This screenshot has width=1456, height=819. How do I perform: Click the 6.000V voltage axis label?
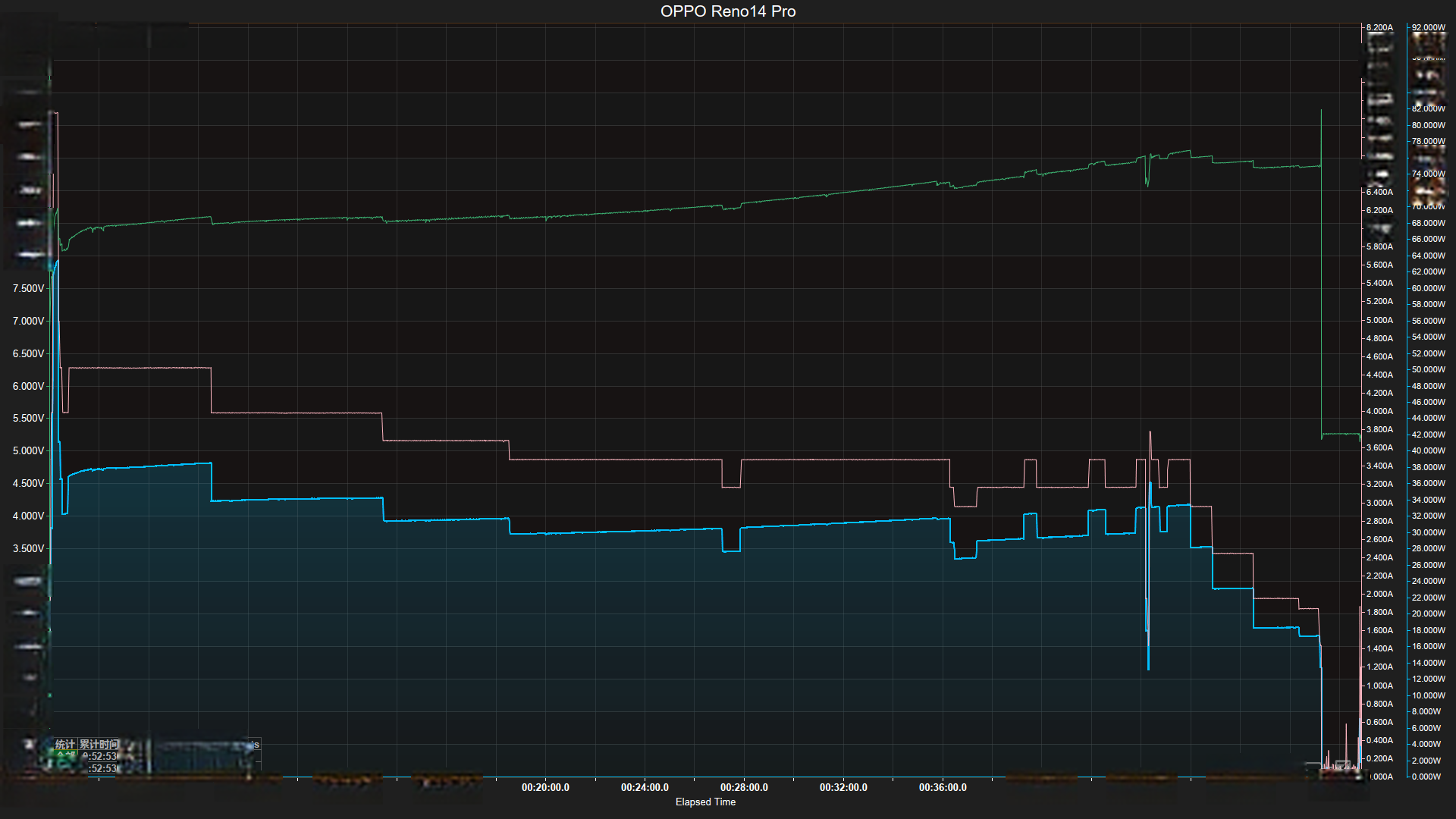[28, 387]
